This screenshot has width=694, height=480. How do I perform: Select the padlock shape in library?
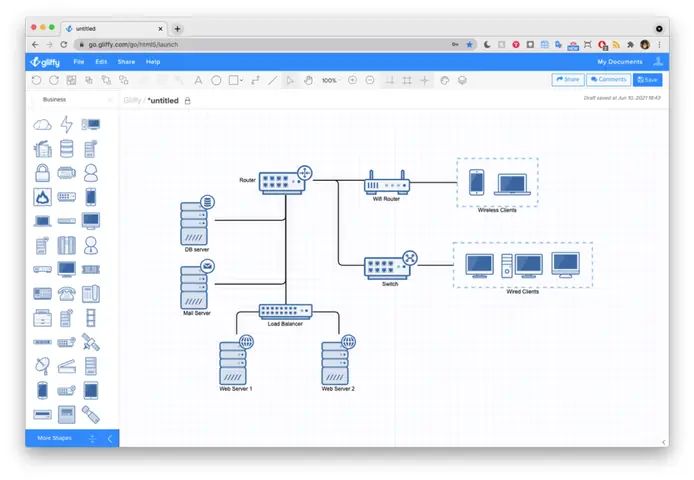[x=42, y=173]
